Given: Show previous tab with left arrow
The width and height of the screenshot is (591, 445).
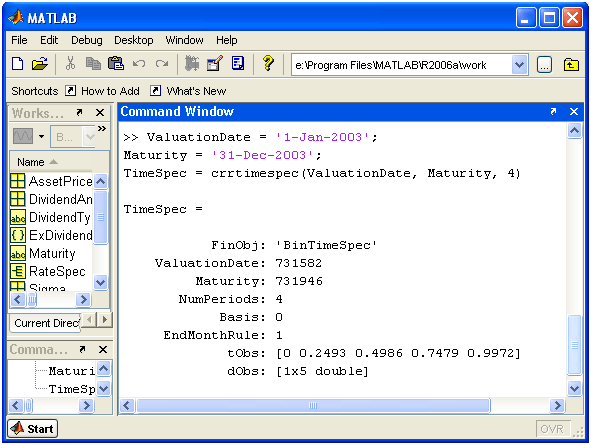Looking at the screenshot, I should (89, 320).
